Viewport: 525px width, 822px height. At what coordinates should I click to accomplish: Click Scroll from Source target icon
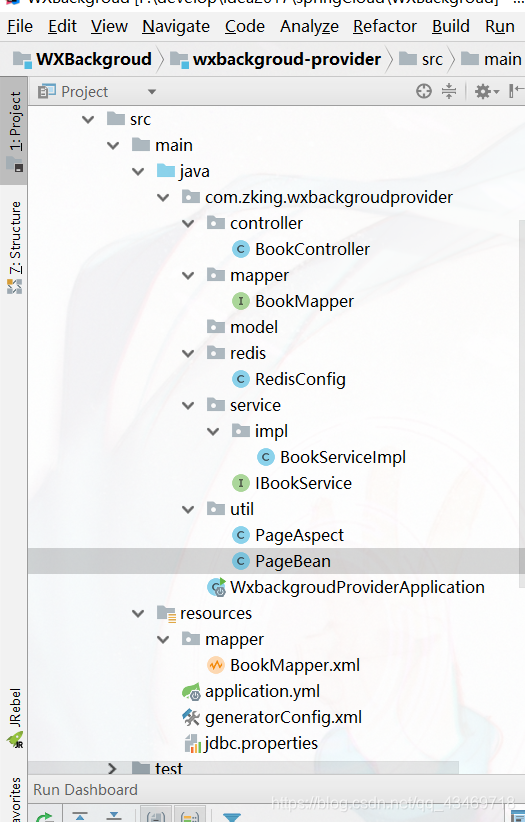point(424,91)
